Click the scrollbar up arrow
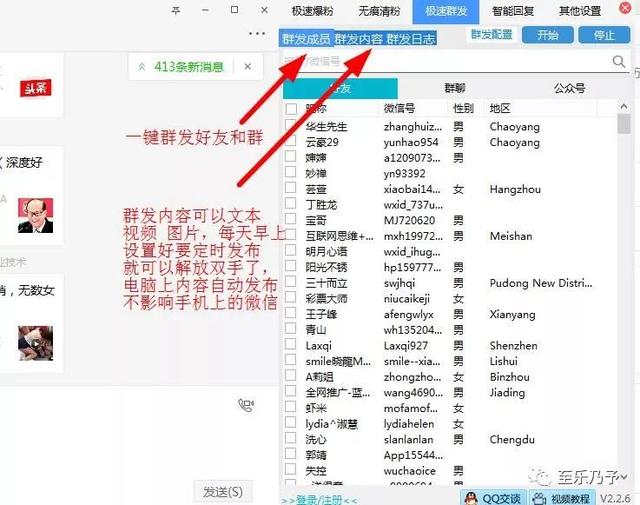This screenshot has width=640, height=505. click(624, 107)
